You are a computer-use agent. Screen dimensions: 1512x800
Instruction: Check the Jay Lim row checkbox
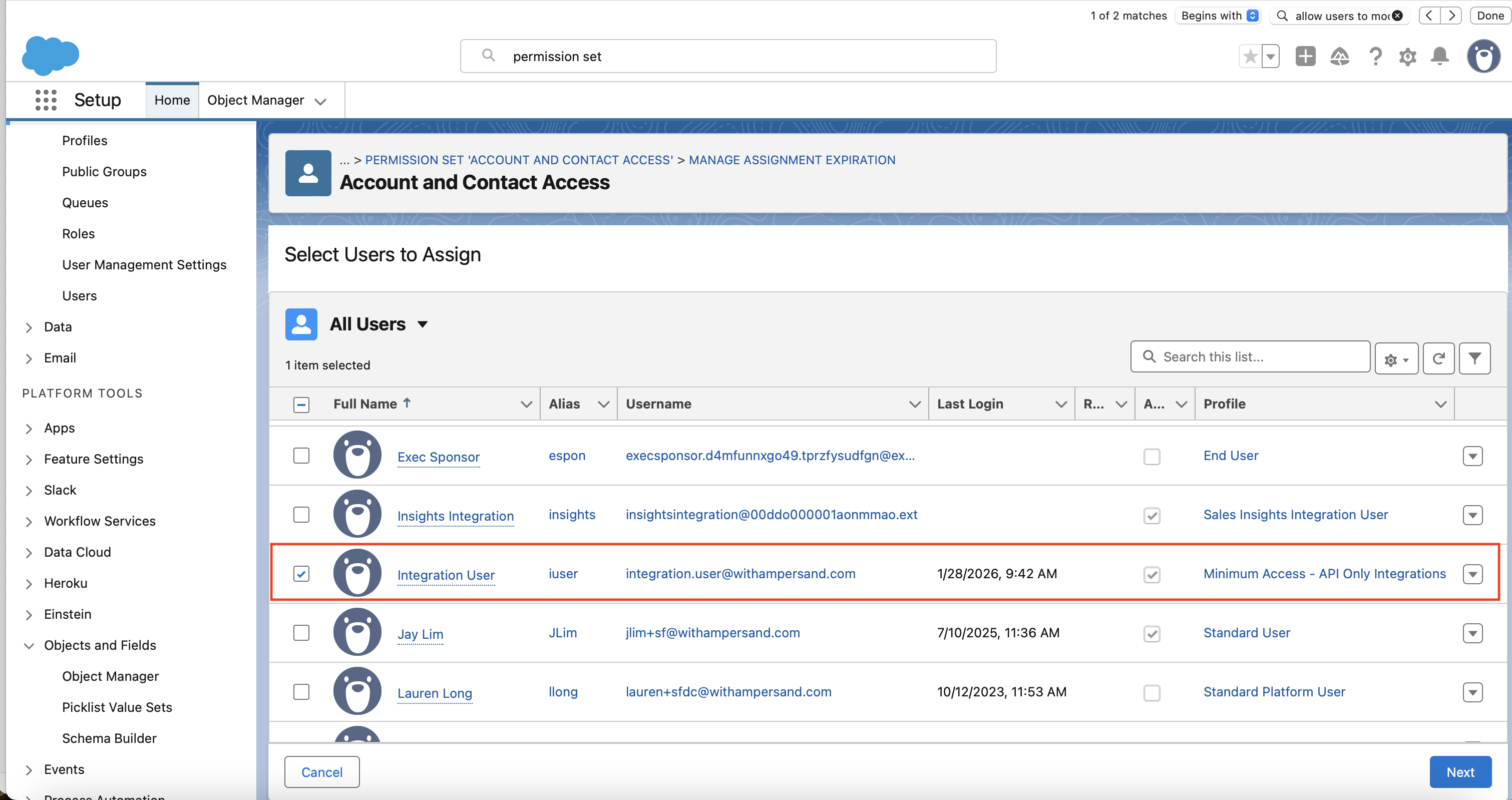(301, 633)
